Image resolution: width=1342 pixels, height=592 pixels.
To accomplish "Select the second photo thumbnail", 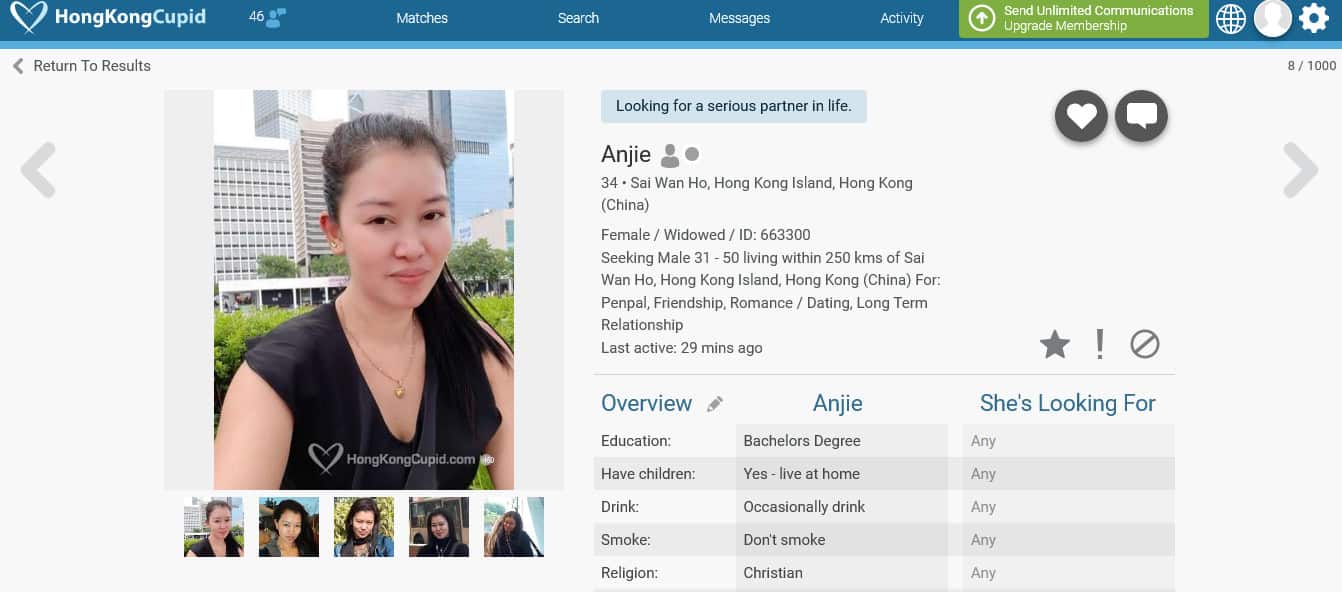I will coord(289,527).
